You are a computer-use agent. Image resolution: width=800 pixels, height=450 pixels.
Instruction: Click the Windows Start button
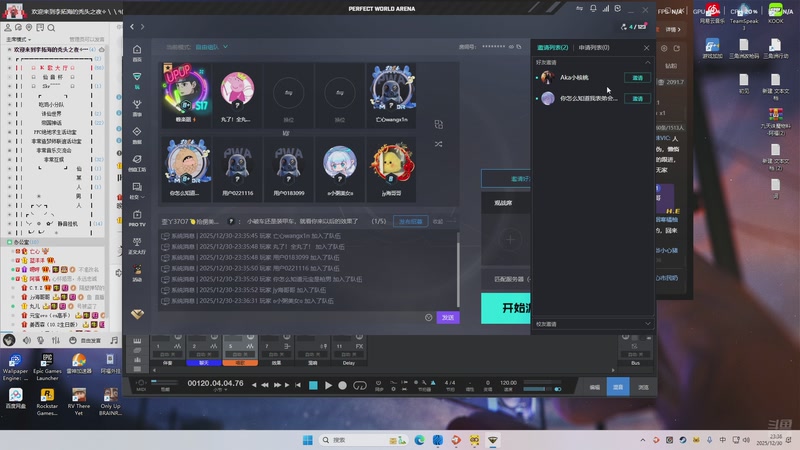(x=308, y=440)
